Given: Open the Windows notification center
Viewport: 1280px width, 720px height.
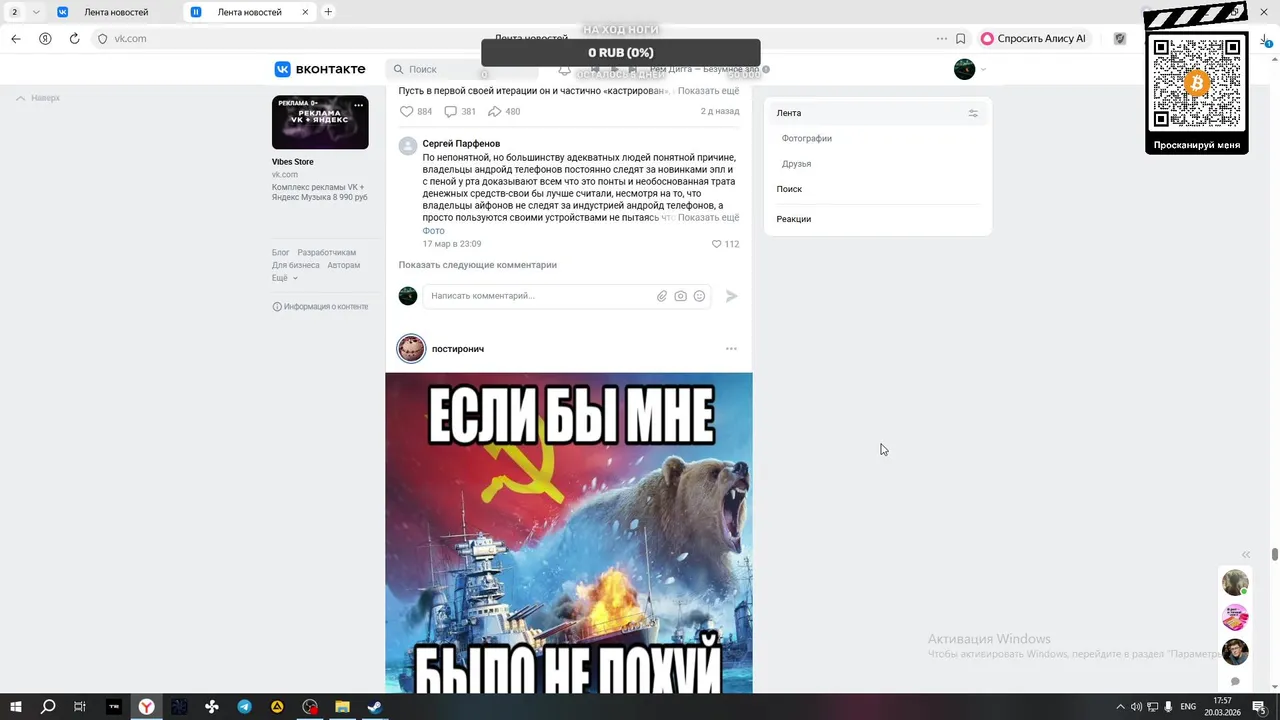Looking at the screenshot, I should click(x=1259, y=707).
